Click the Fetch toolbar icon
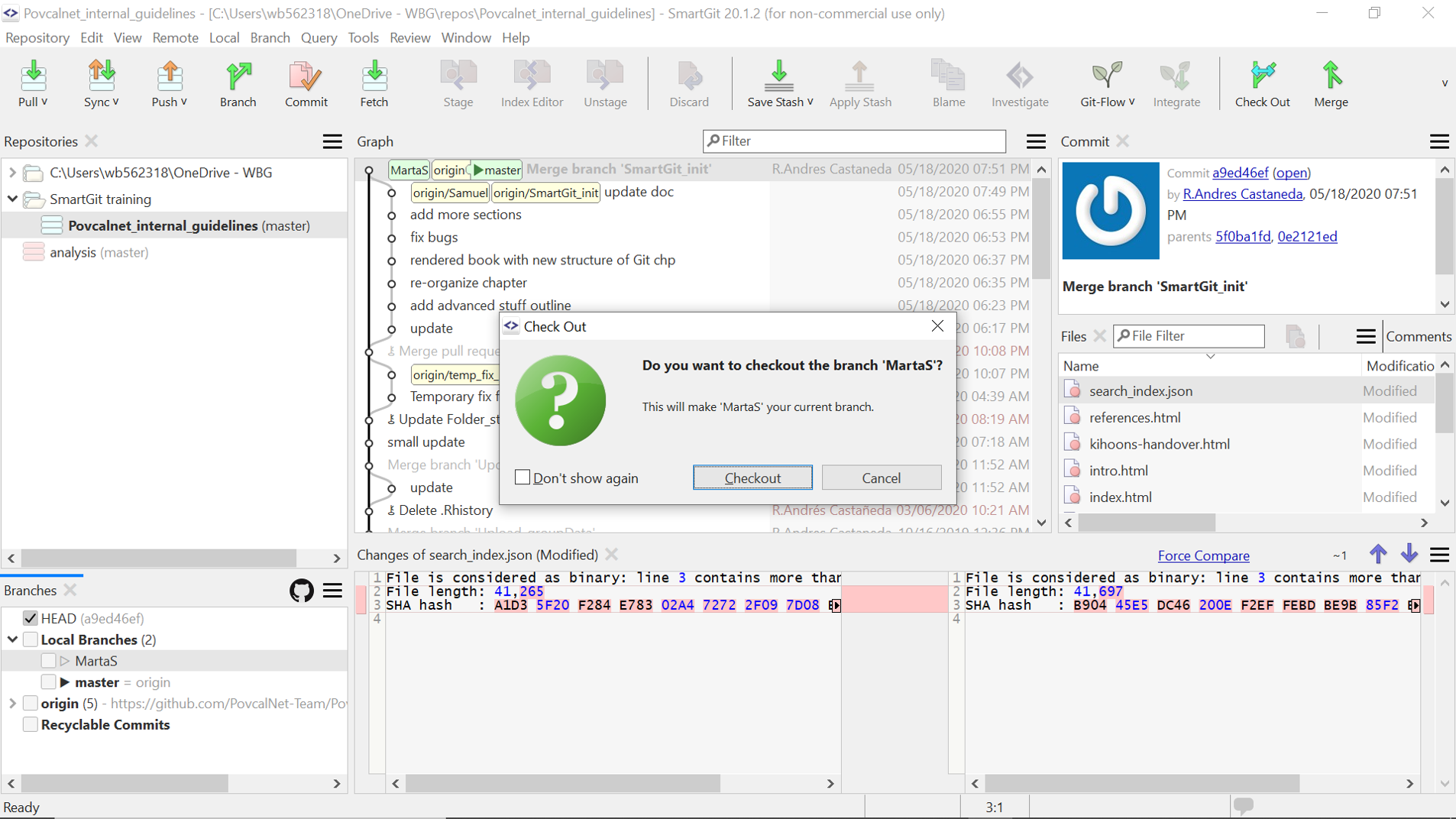This screenshot has width=1456, height=819. 374,76
